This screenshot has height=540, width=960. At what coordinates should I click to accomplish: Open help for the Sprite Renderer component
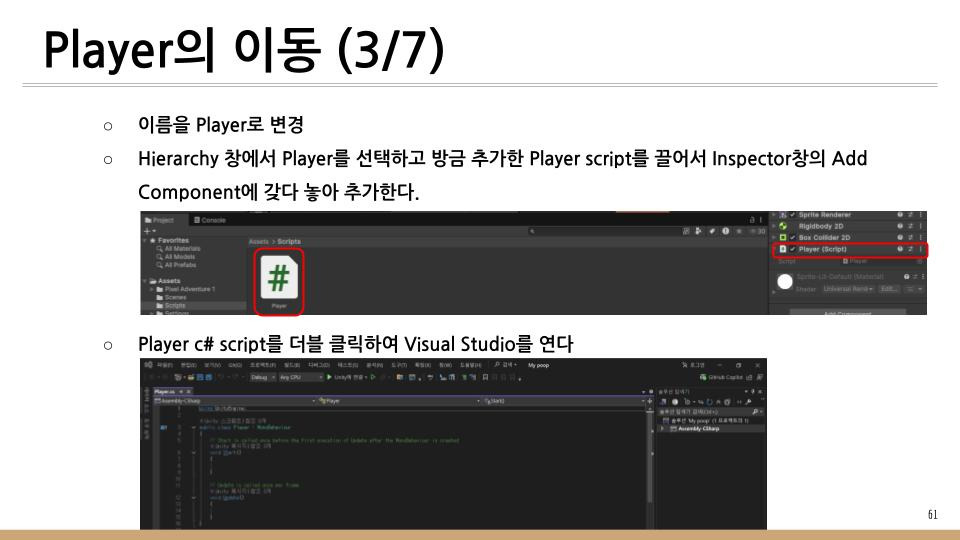[900, 215]
